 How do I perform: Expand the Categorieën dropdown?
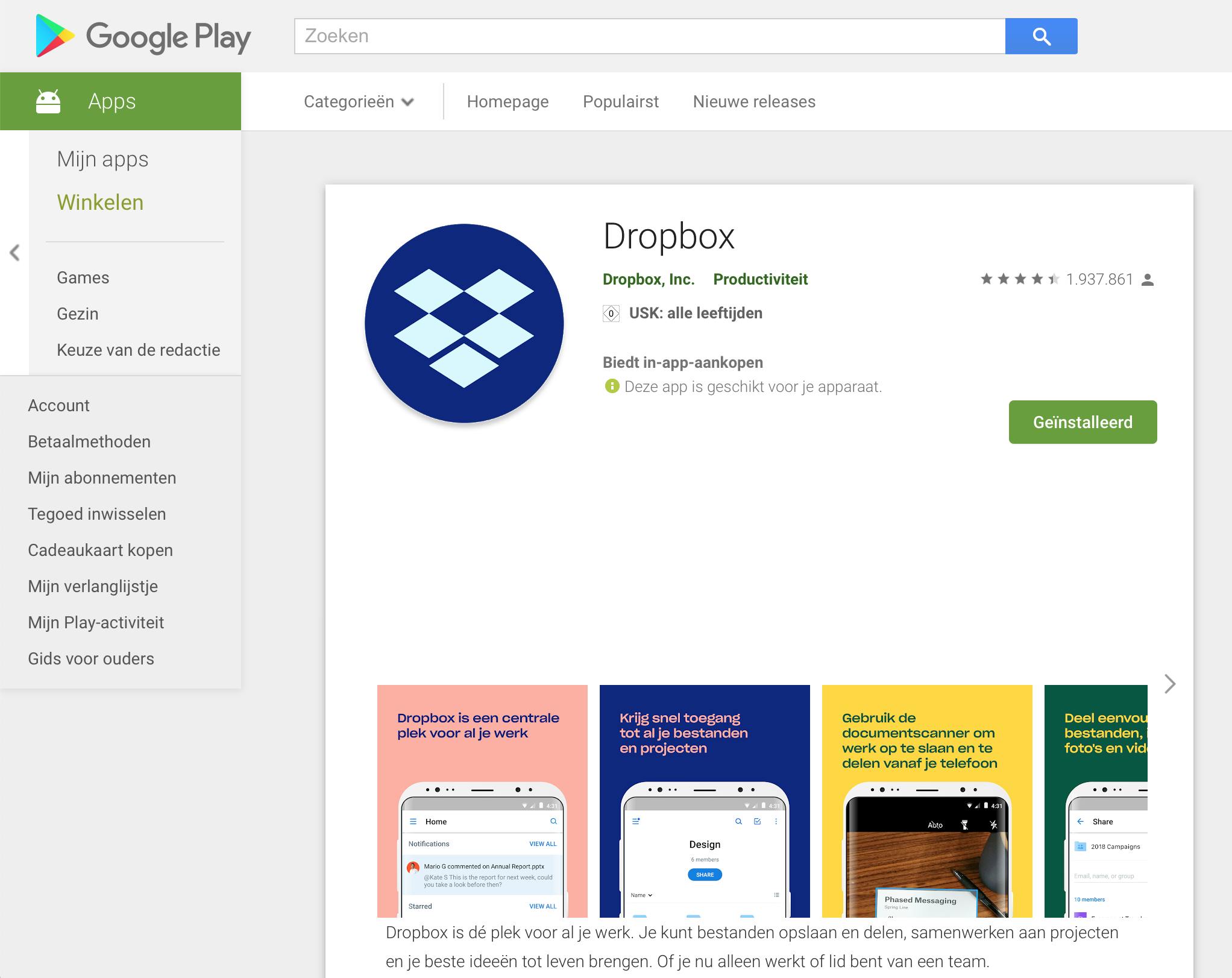359,102
